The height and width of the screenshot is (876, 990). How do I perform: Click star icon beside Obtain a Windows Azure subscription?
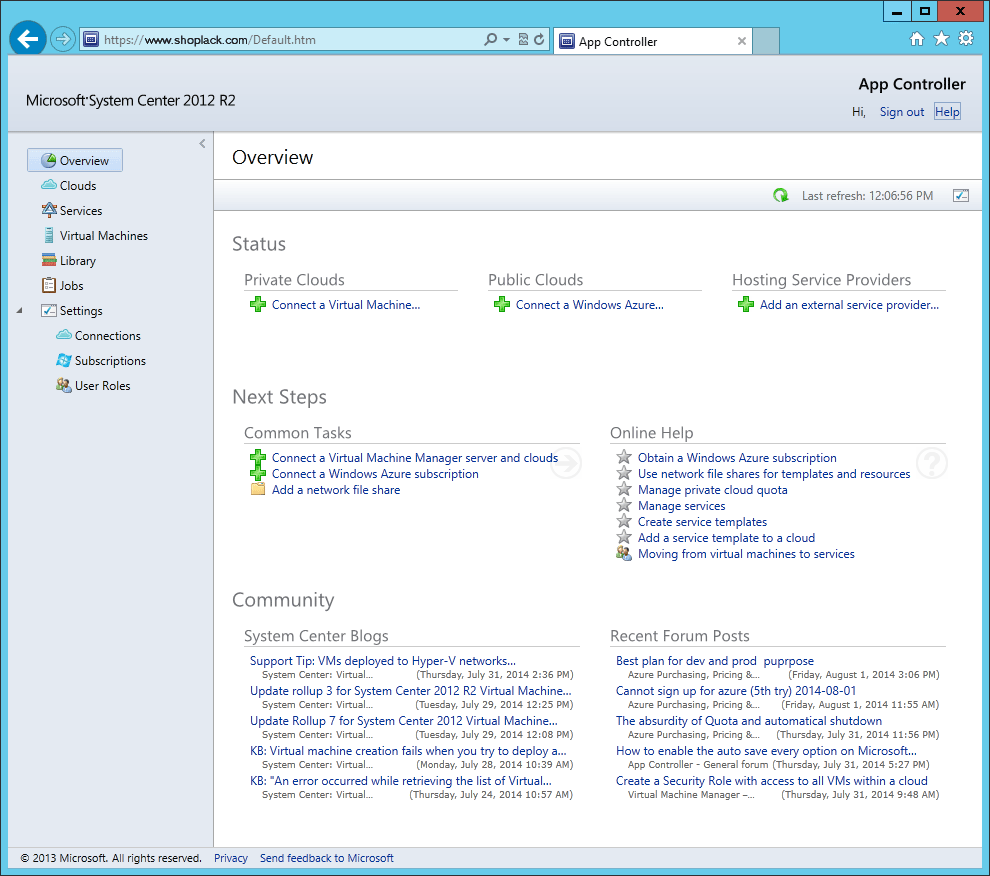(624, 457)
